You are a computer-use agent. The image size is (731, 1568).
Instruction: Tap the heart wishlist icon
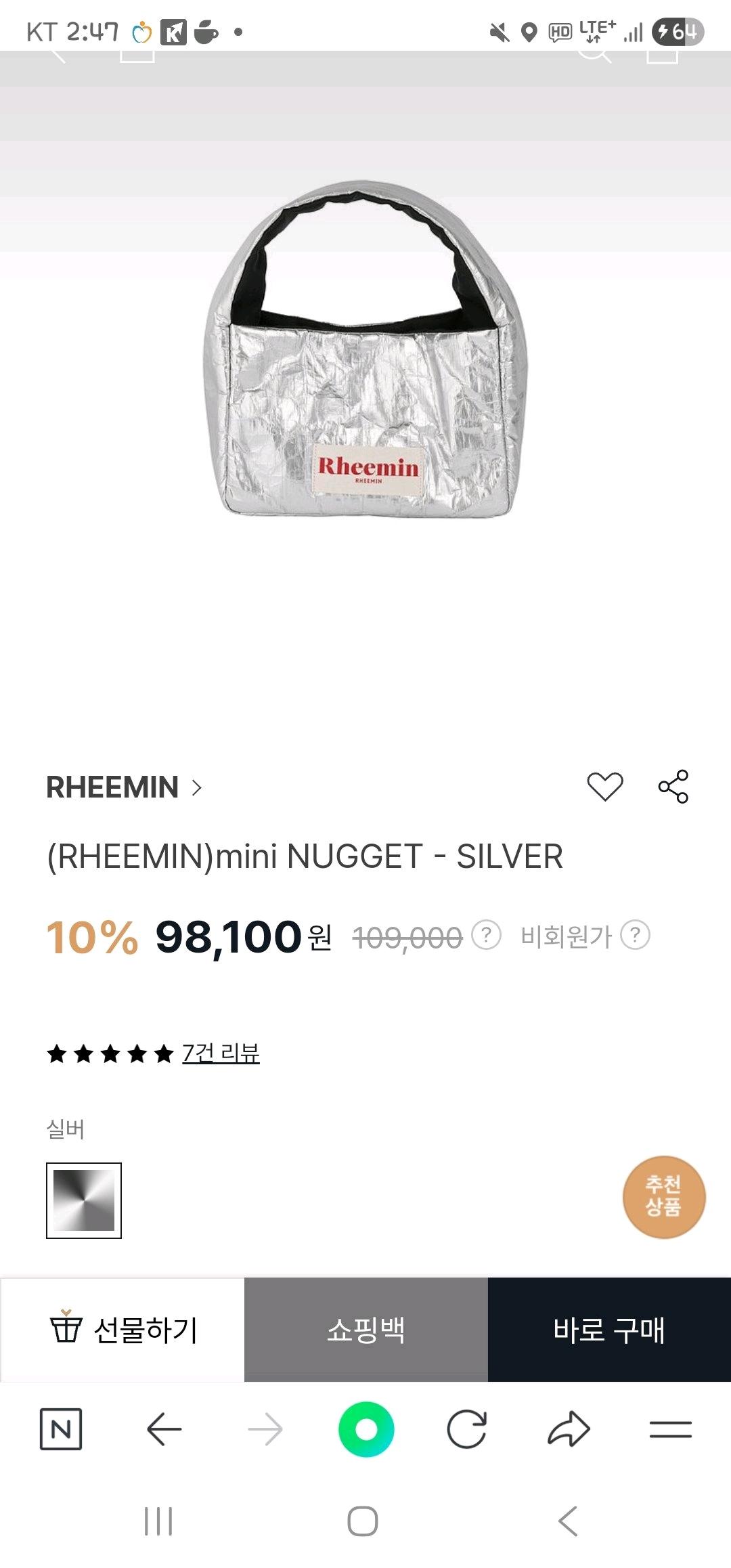pyautogui.click(x=604, y=786)
